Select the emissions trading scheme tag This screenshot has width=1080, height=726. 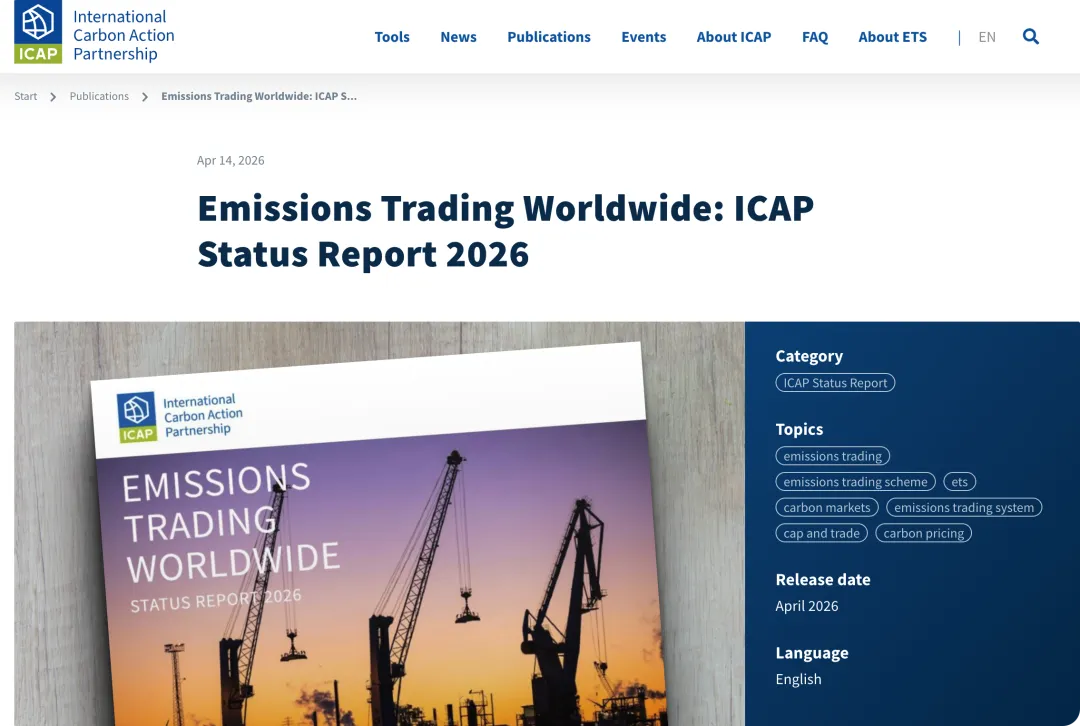click(x=855, y=481)
